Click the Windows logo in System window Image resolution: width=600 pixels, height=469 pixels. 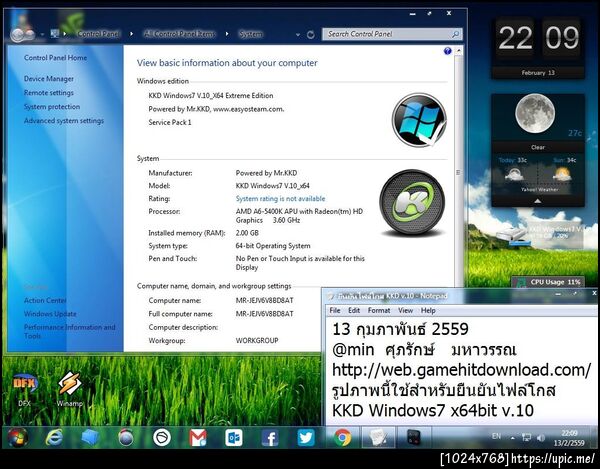click(x=419, y=120)
